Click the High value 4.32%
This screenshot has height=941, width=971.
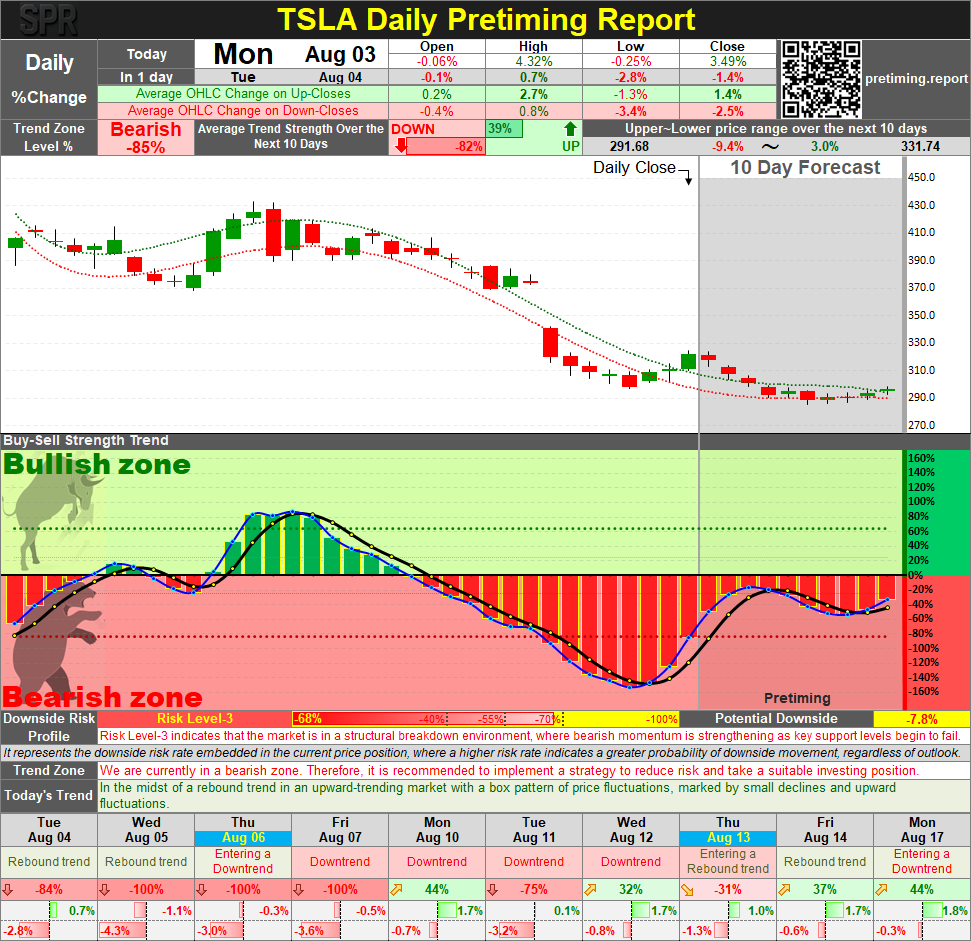[x=533, y=61]
